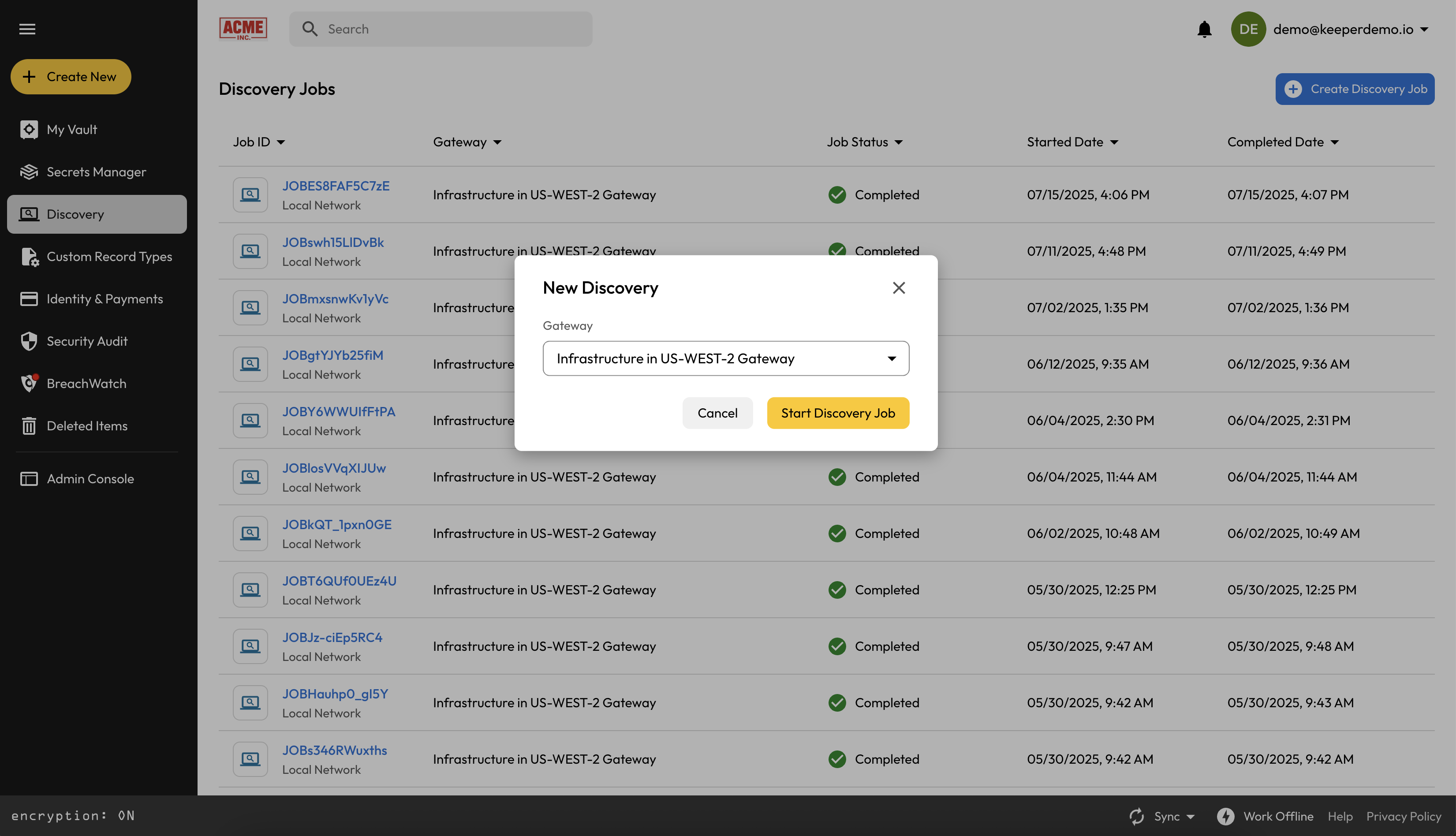Click discovery icon for job JOBES8FAF5C7zE
The height and width of the screenshot is (836, 1456).
coord(250,194)
